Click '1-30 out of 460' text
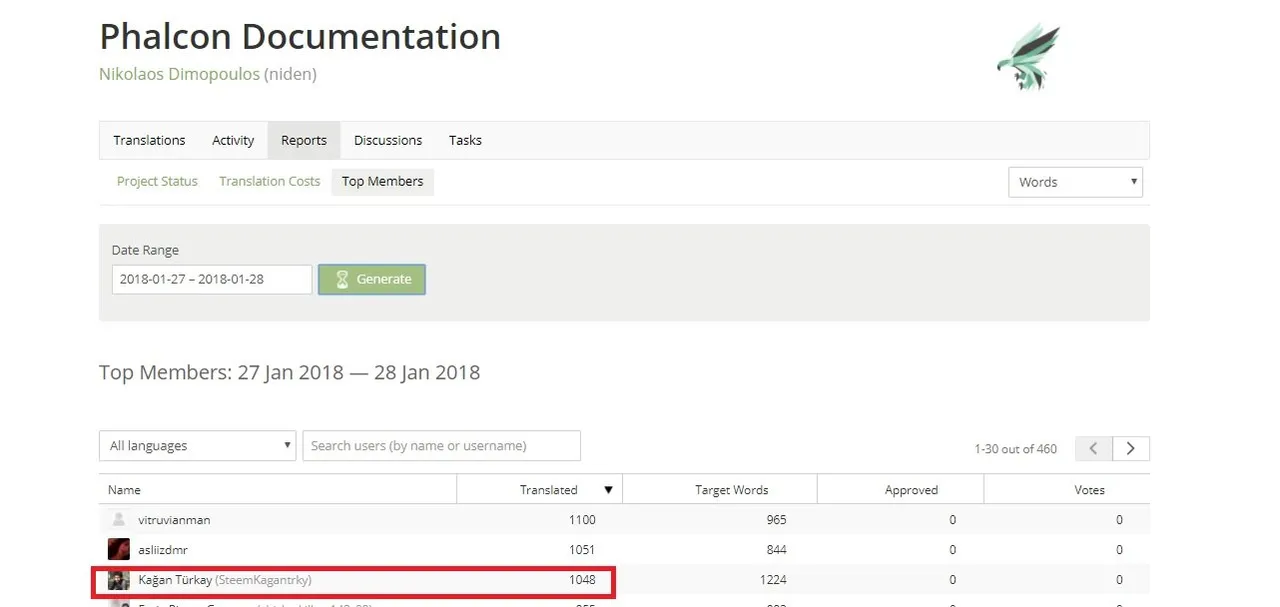The image size is (1280, 607). tap(1015, 449)
